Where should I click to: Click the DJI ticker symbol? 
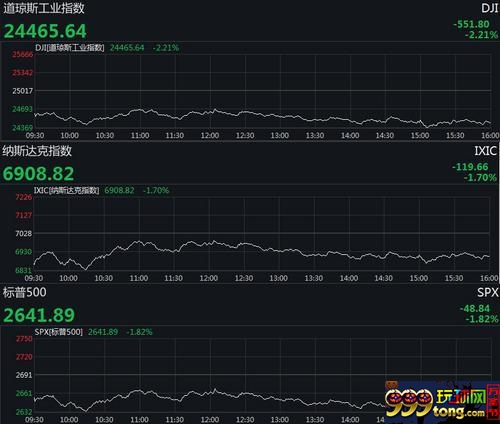pyautogui.click(x=489, y=8)
